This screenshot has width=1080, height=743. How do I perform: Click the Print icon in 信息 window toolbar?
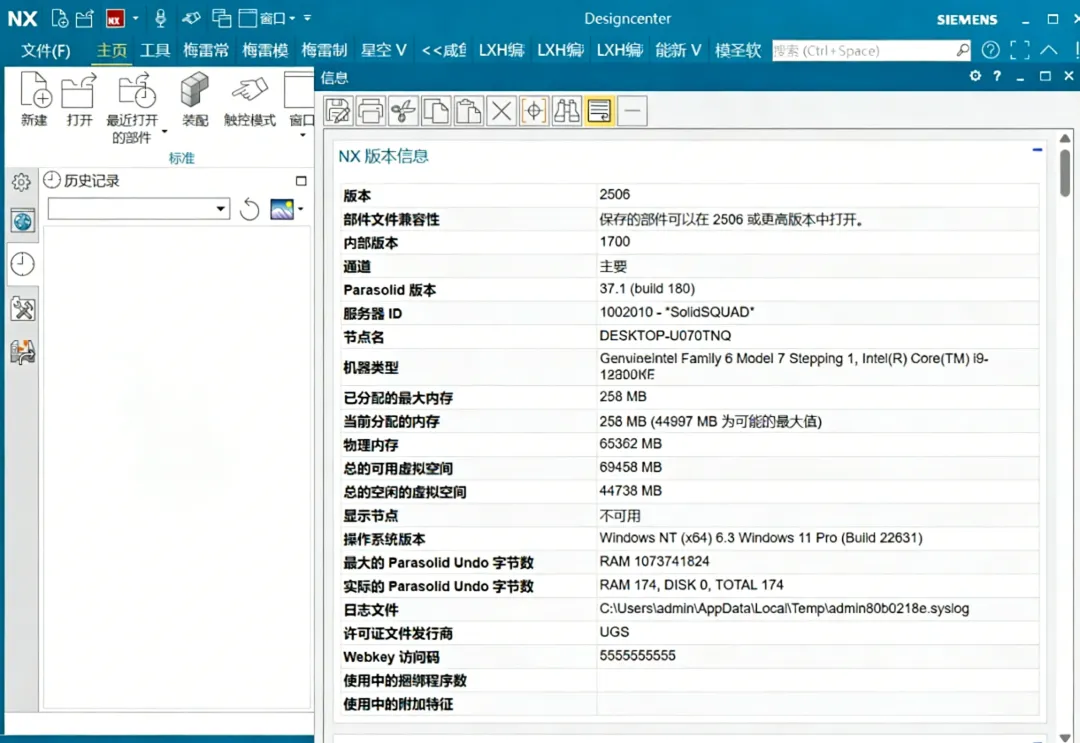[x=371, y=111]
